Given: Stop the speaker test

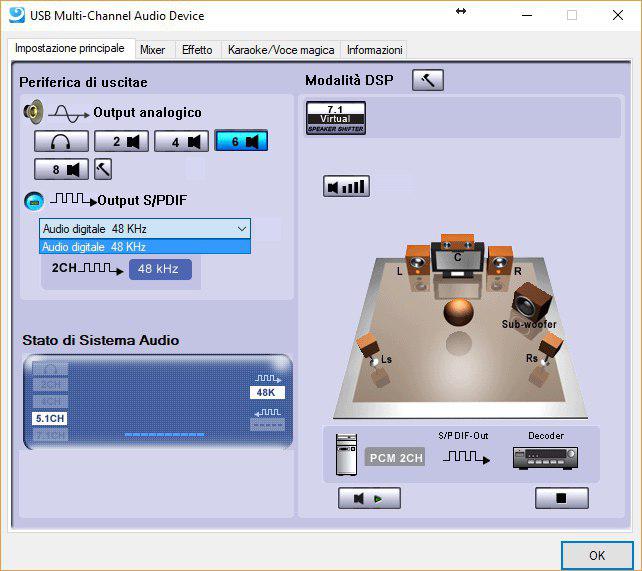Looking at the screenshot, I should (x=562, y=498).
